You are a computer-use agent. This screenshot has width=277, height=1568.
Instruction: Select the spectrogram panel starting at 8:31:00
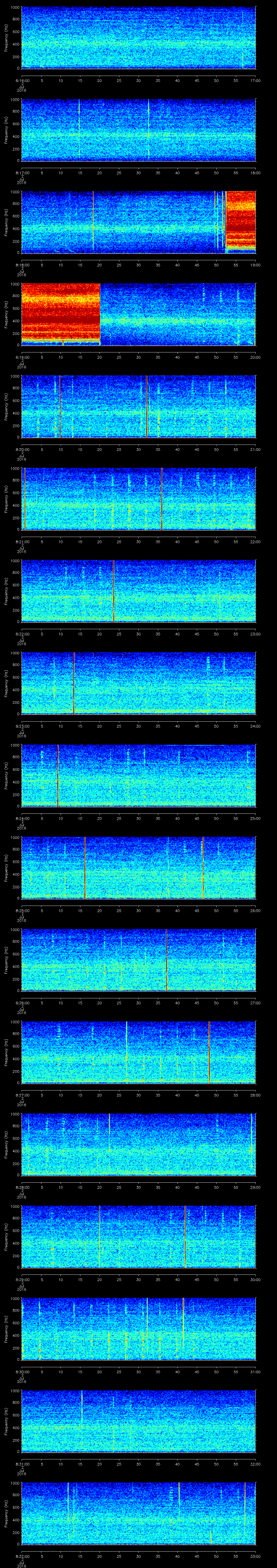(x=138, y=1421)
